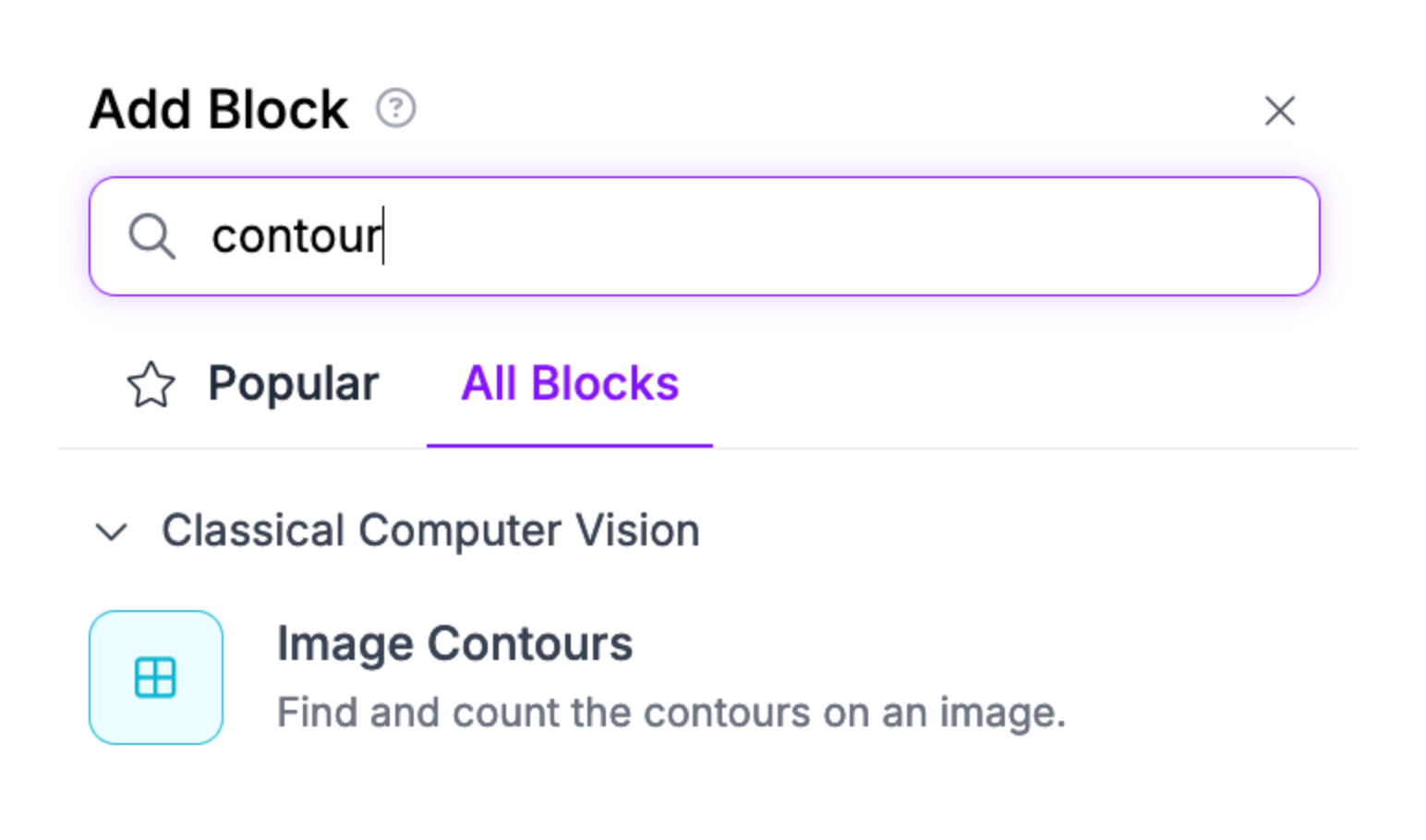Click the purple underline under All Blocks
This screenshot has width=1426, height=840.
point(570,445)
